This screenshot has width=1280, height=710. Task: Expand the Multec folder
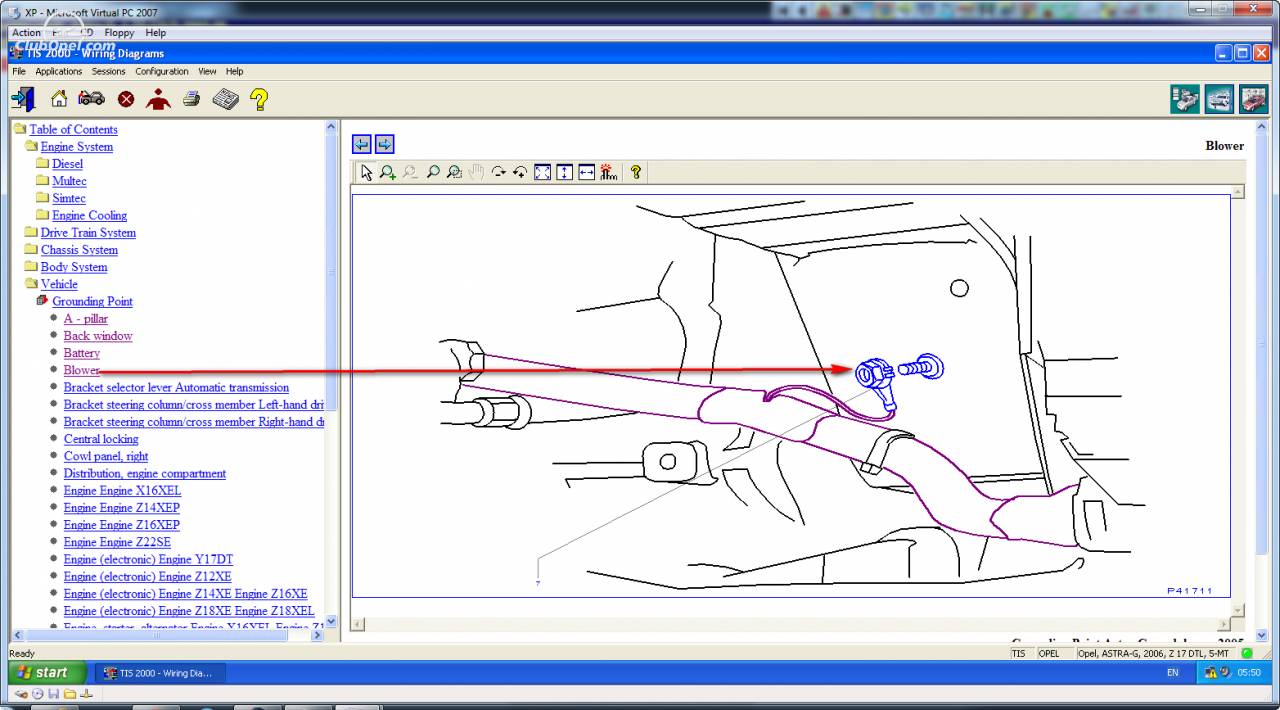coord(42,181)
